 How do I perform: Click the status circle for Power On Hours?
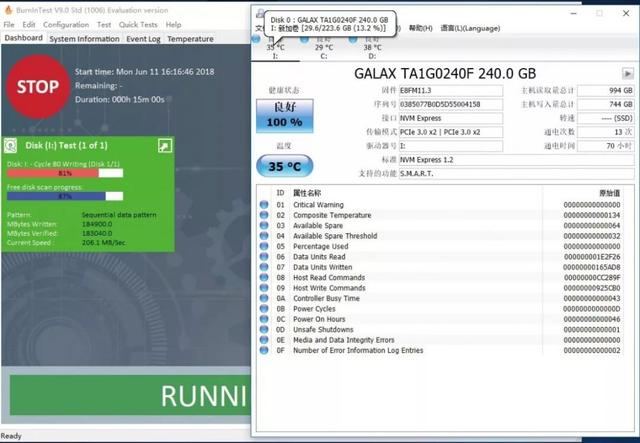[x=264, y=319]
